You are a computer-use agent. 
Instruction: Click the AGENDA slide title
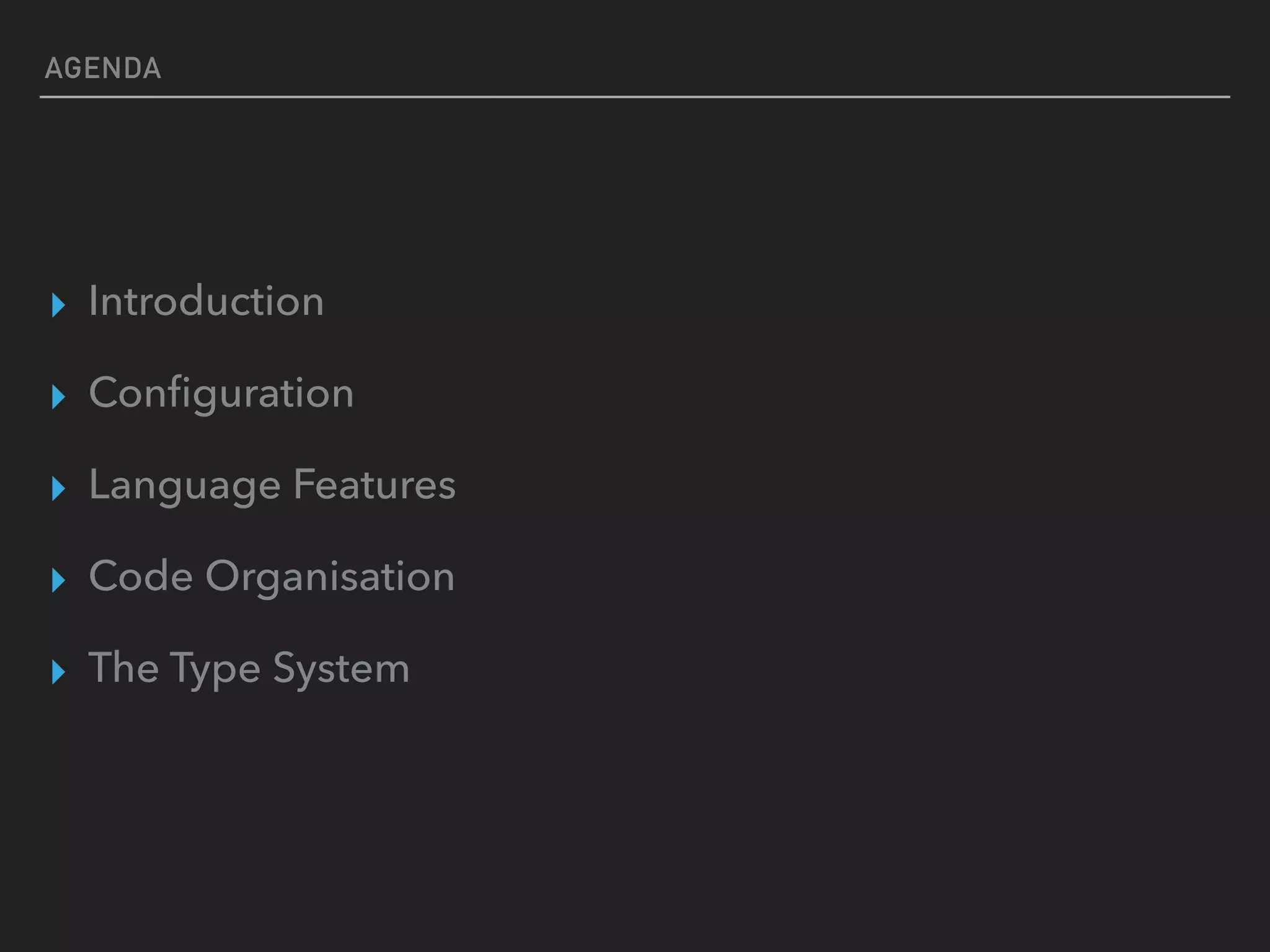[x=103, y=68]
